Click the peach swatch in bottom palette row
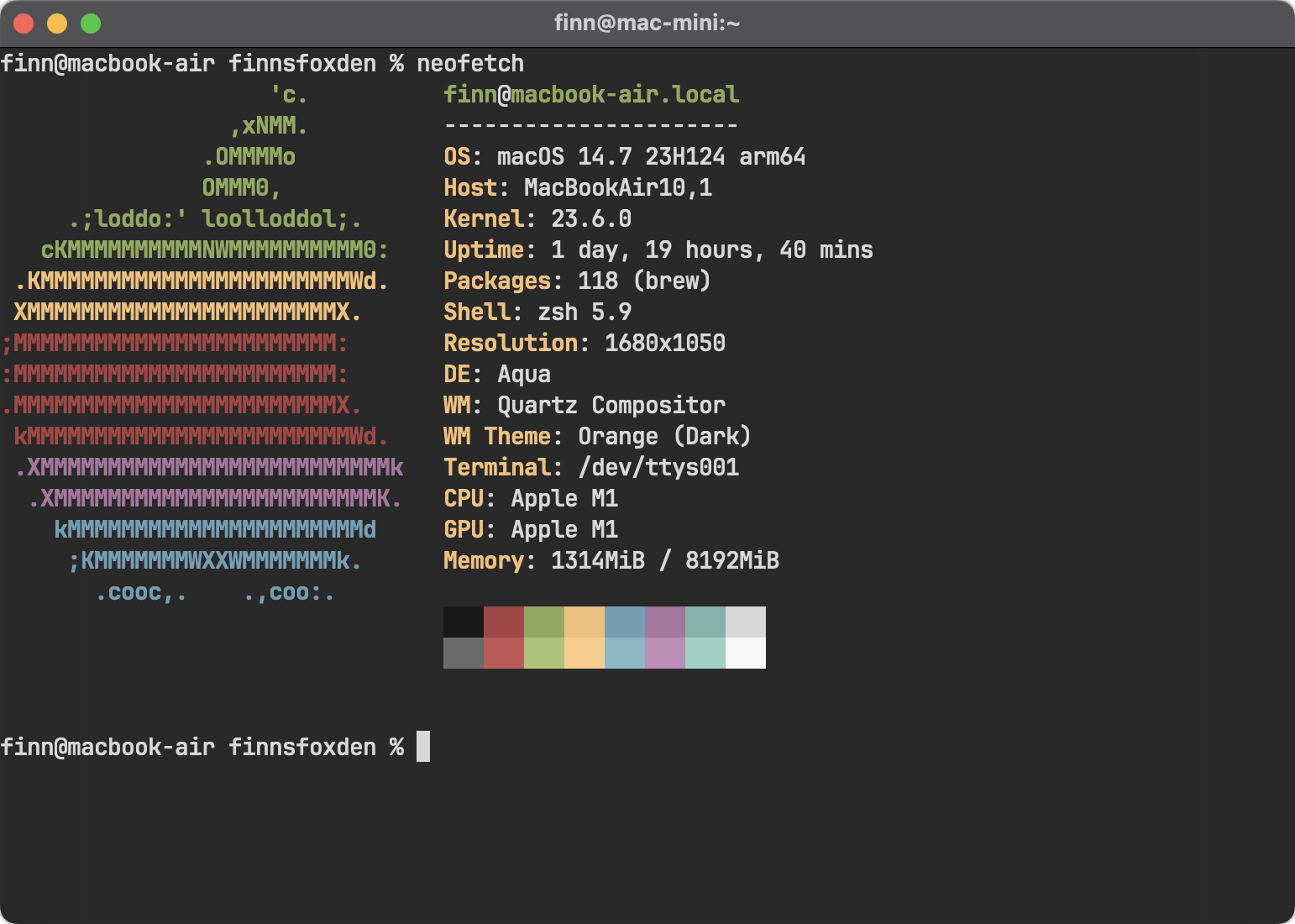1295x924 pixels. point(585,653)
